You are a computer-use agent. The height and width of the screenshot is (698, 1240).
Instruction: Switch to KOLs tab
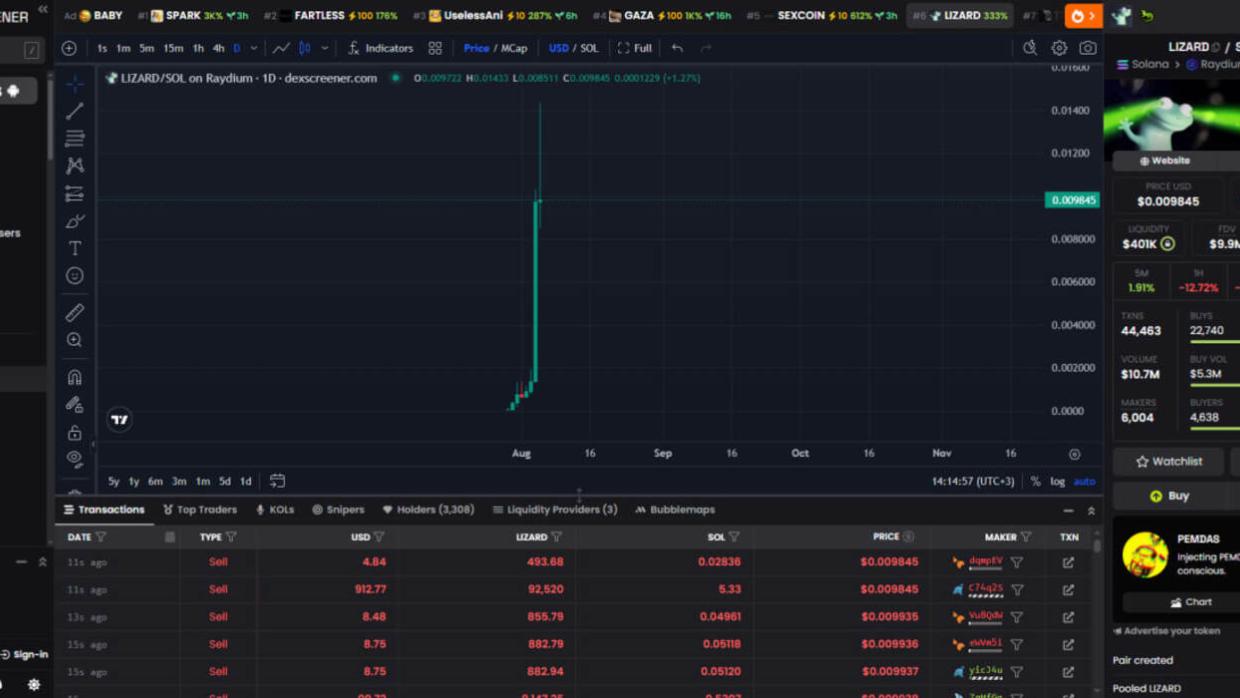coord(275,510)
